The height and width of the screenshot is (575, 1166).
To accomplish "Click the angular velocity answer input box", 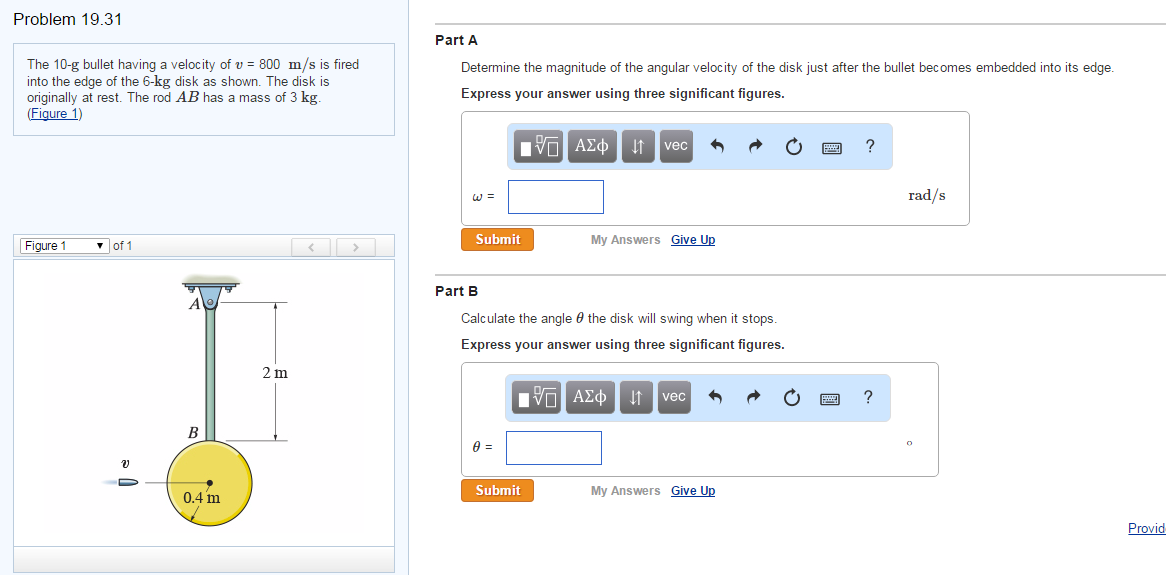I will (555, 197).
